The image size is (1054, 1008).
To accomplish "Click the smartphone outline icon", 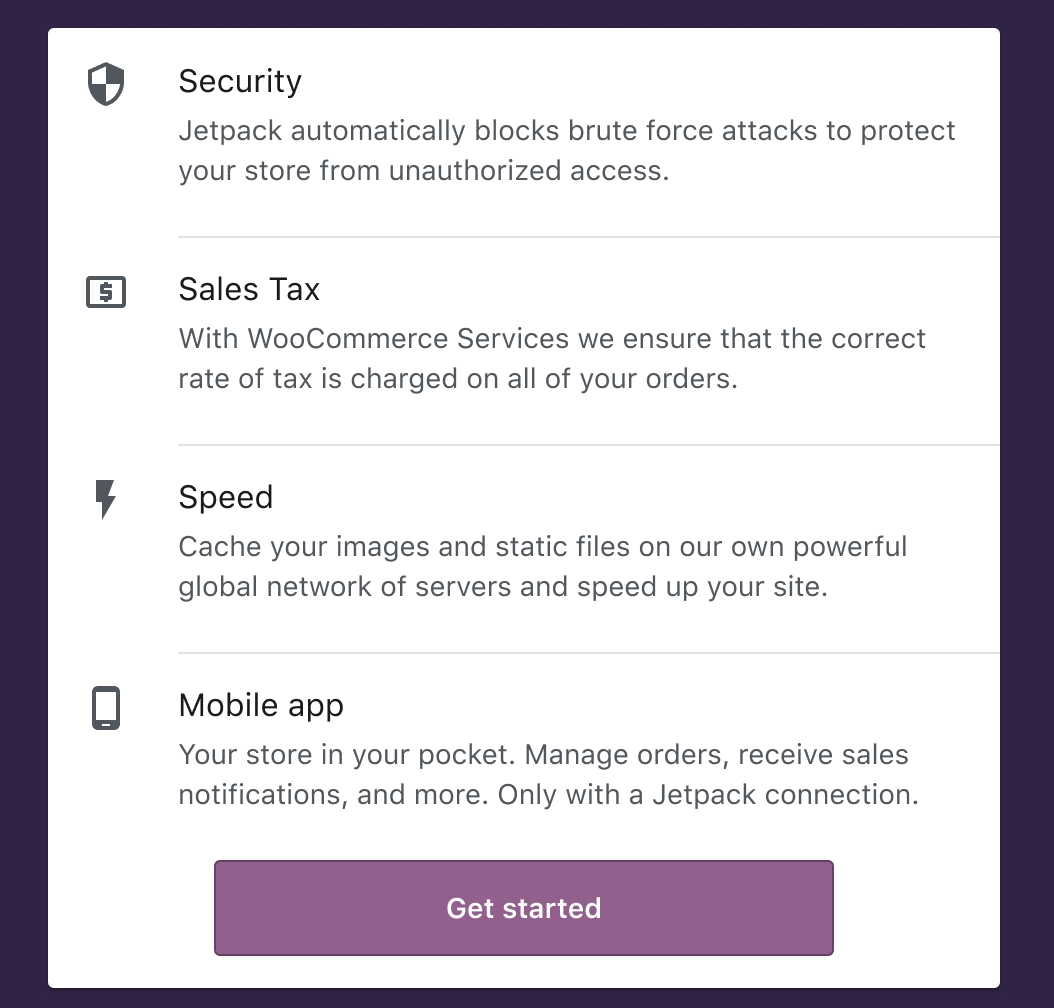I will pyautogui.click(x=105, y=708).
